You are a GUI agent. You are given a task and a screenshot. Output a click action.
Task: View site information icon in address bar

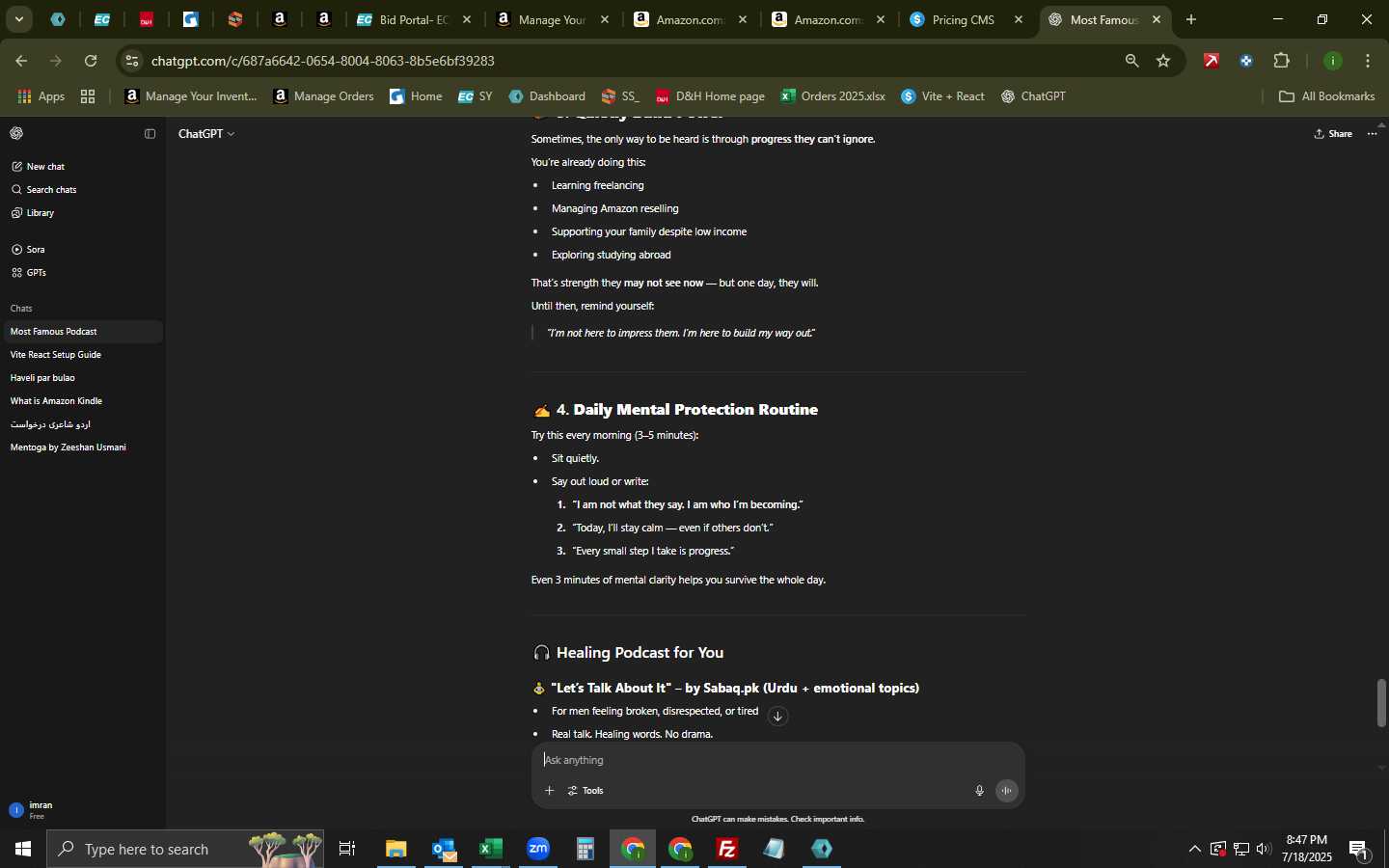coord(132,61)
